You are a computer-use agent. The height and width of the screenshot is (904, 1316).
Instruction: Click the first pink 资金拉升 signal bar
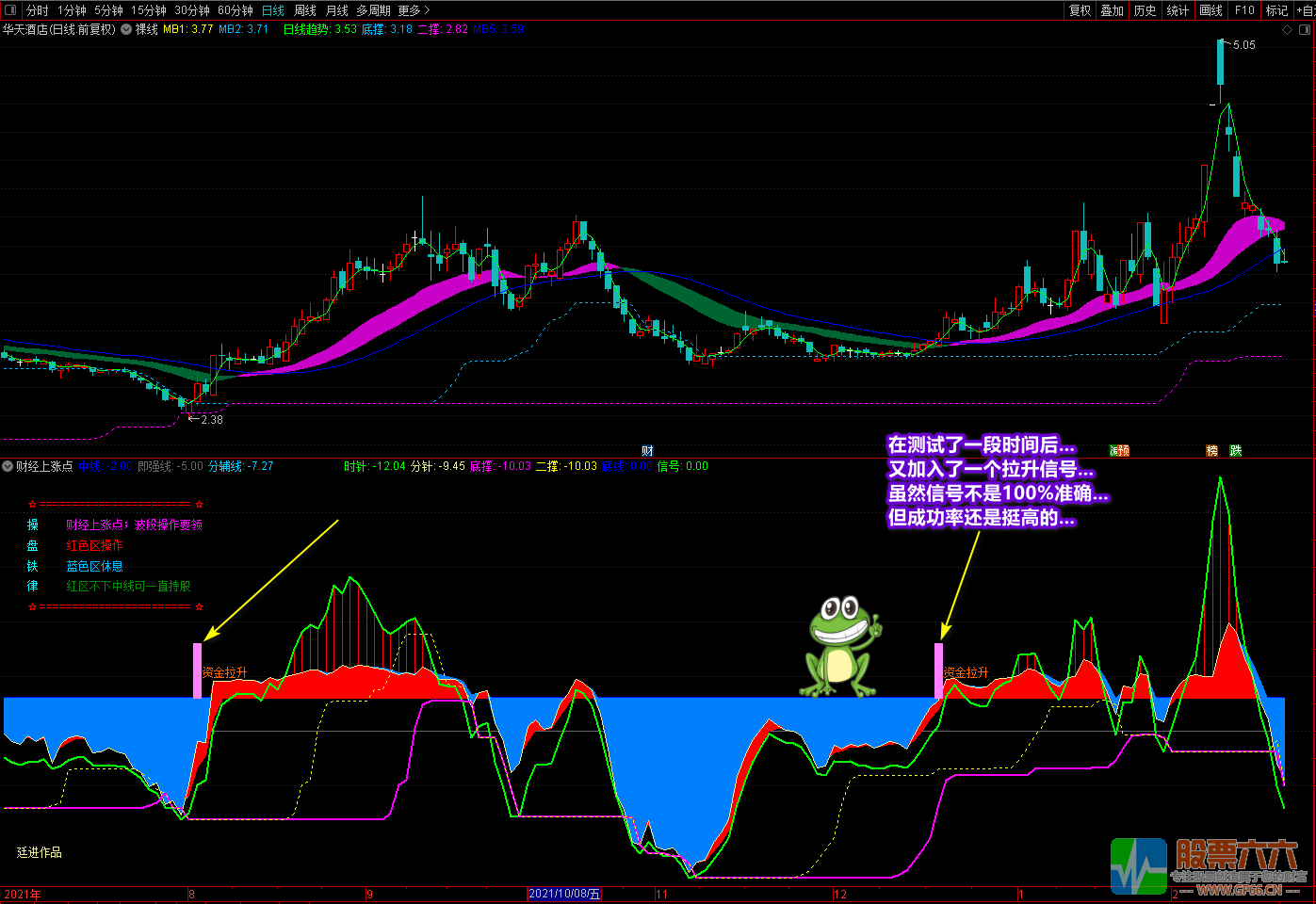click(x=198, y=670)
